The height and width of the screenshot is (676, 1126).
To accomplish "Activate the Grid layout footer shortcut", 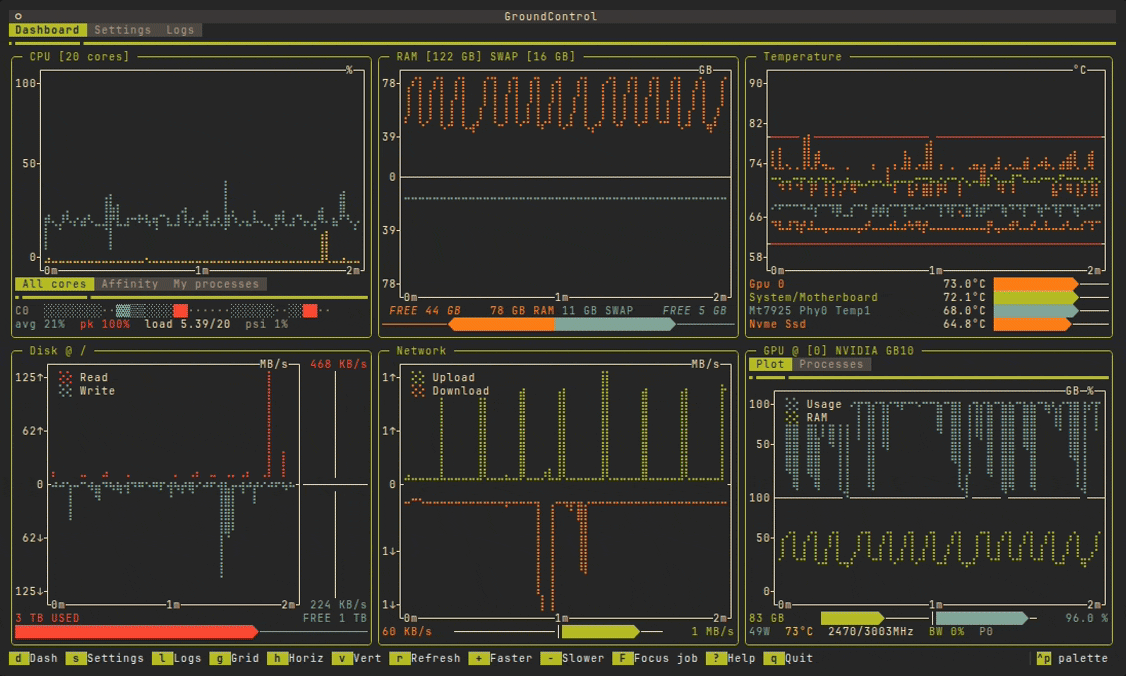I will coord(234,658).
